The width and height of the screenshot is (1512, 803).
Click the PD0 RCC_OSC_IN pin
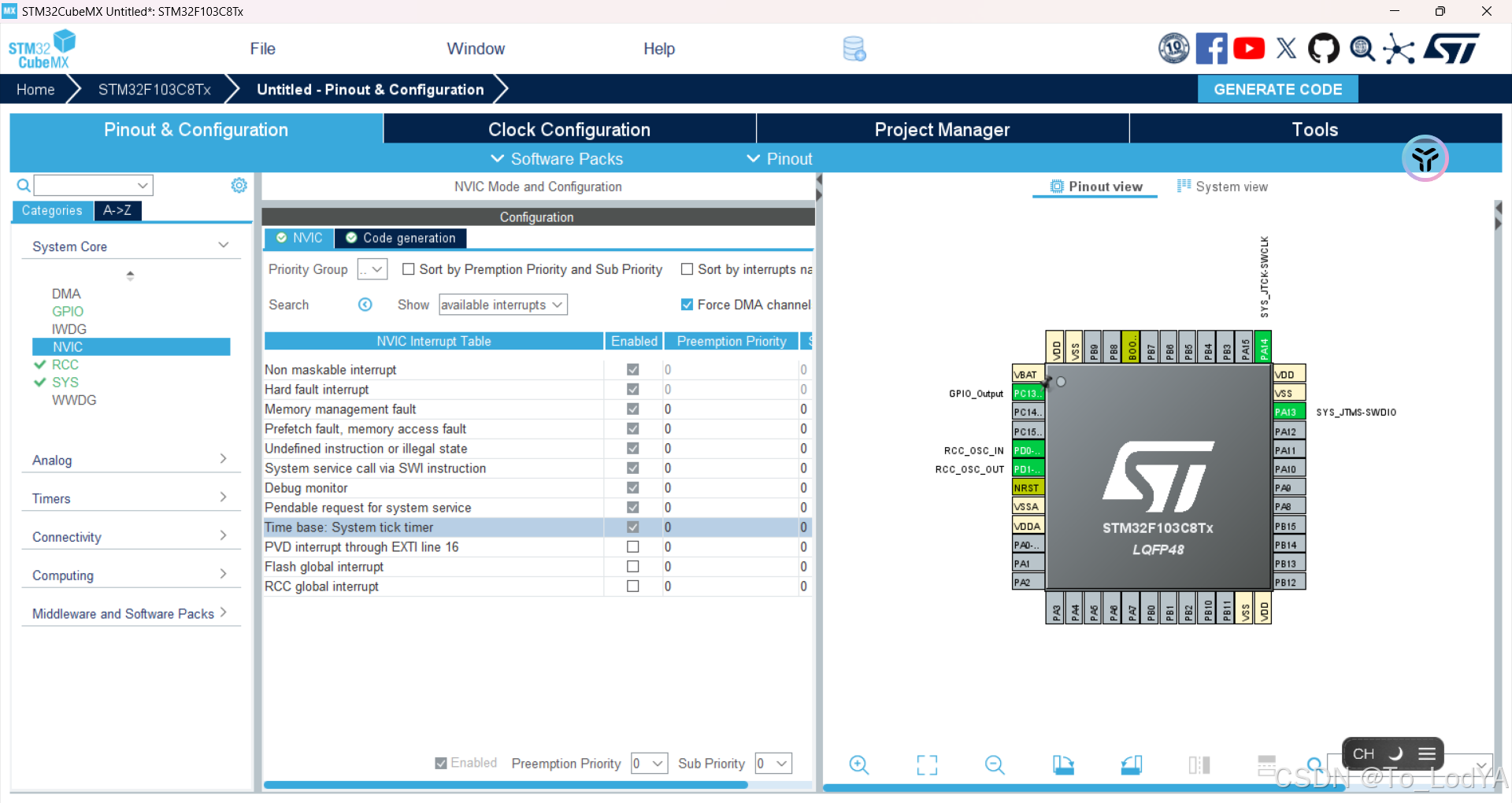tap(1028, 450)
